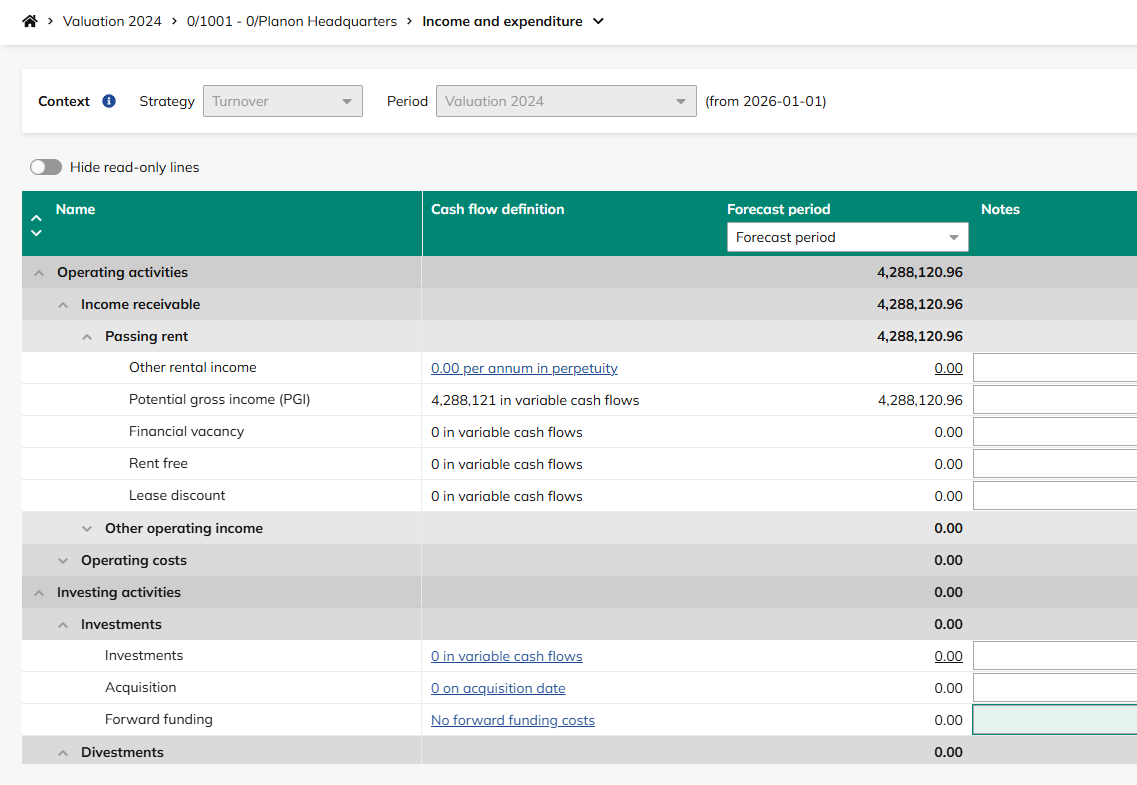Open the Context info icon
Image resolution: width=1137 pixels, height=785 pixels.
coord(109,101)
